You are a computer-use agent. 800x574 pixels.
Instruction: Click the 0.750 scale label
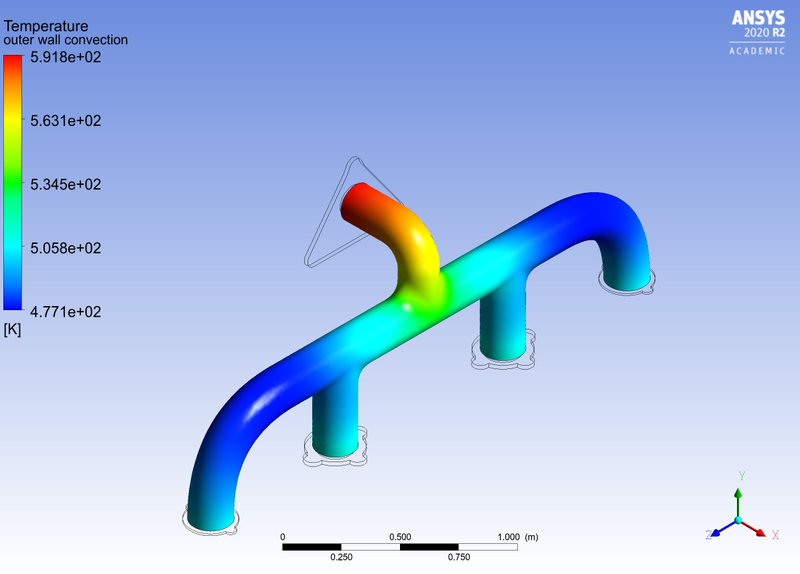point(459,557)
